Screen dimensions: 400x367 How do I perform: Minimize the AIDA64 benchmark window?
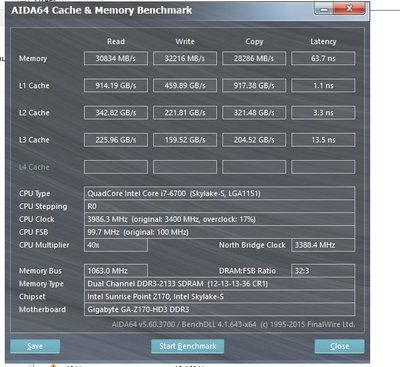click(x=324, y=9)
